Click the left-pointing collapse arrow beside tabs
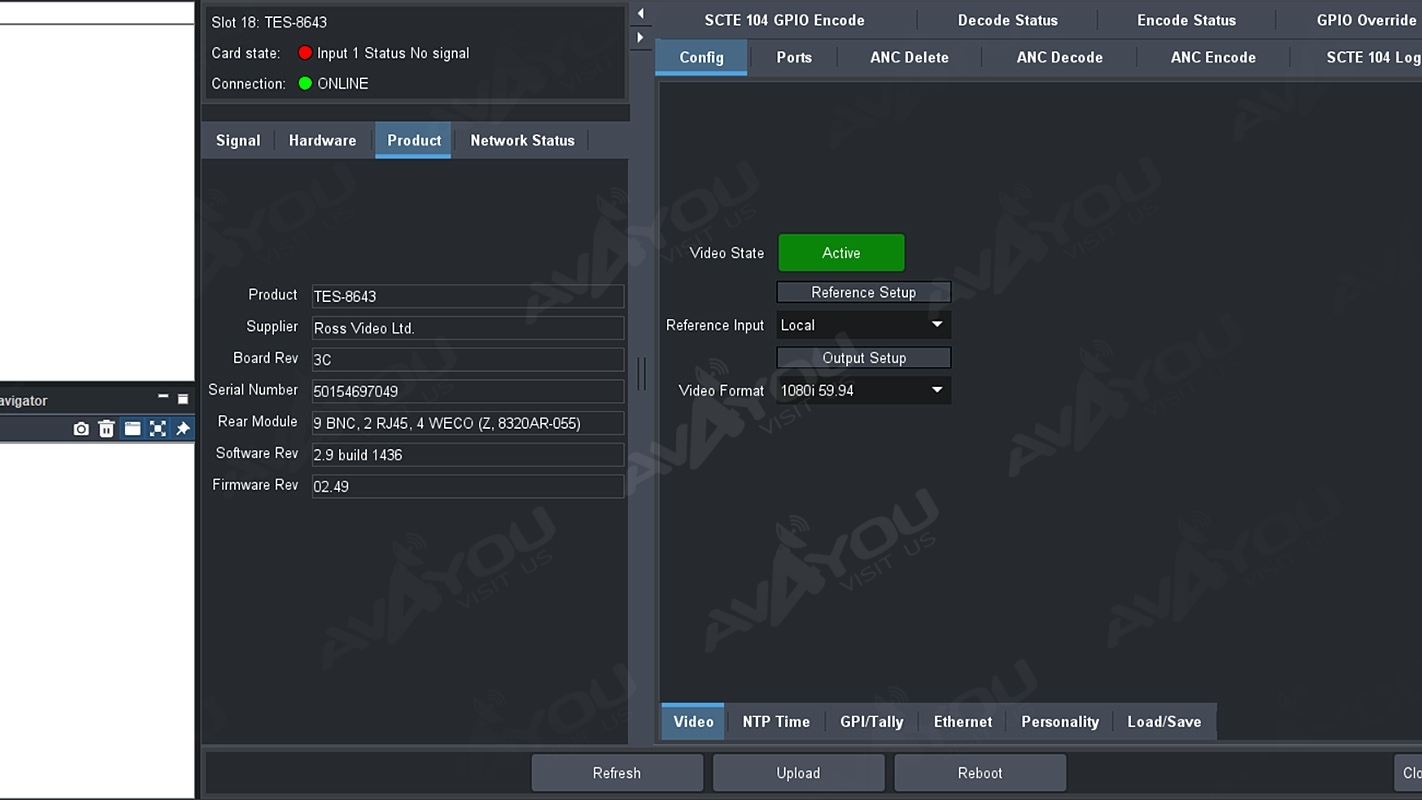The height and width of the screenshot is (800, 1422). pyautogui.click(x=641, y=14)
